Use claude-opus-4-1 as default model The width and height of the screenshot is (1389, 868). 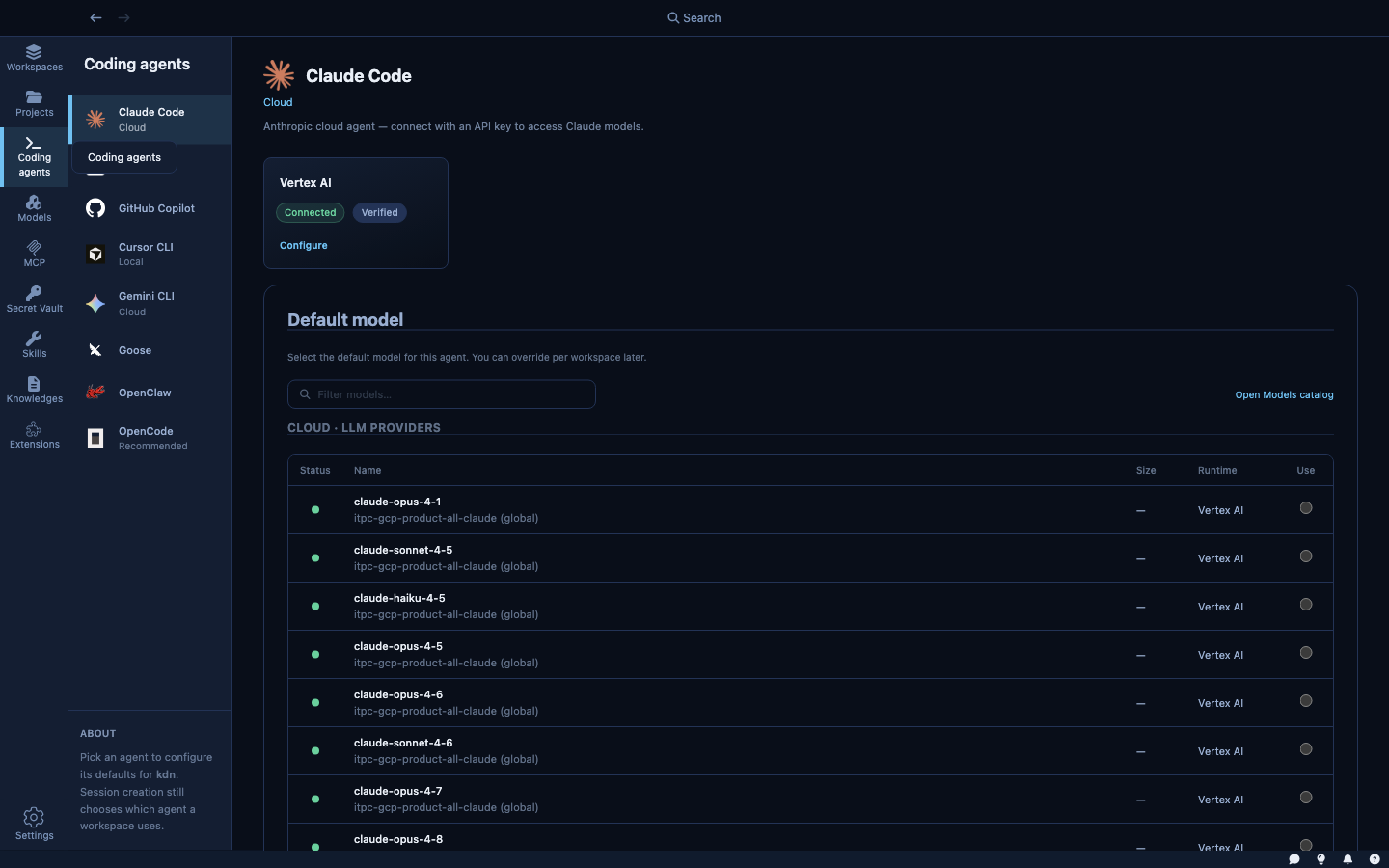point(1306,508)
